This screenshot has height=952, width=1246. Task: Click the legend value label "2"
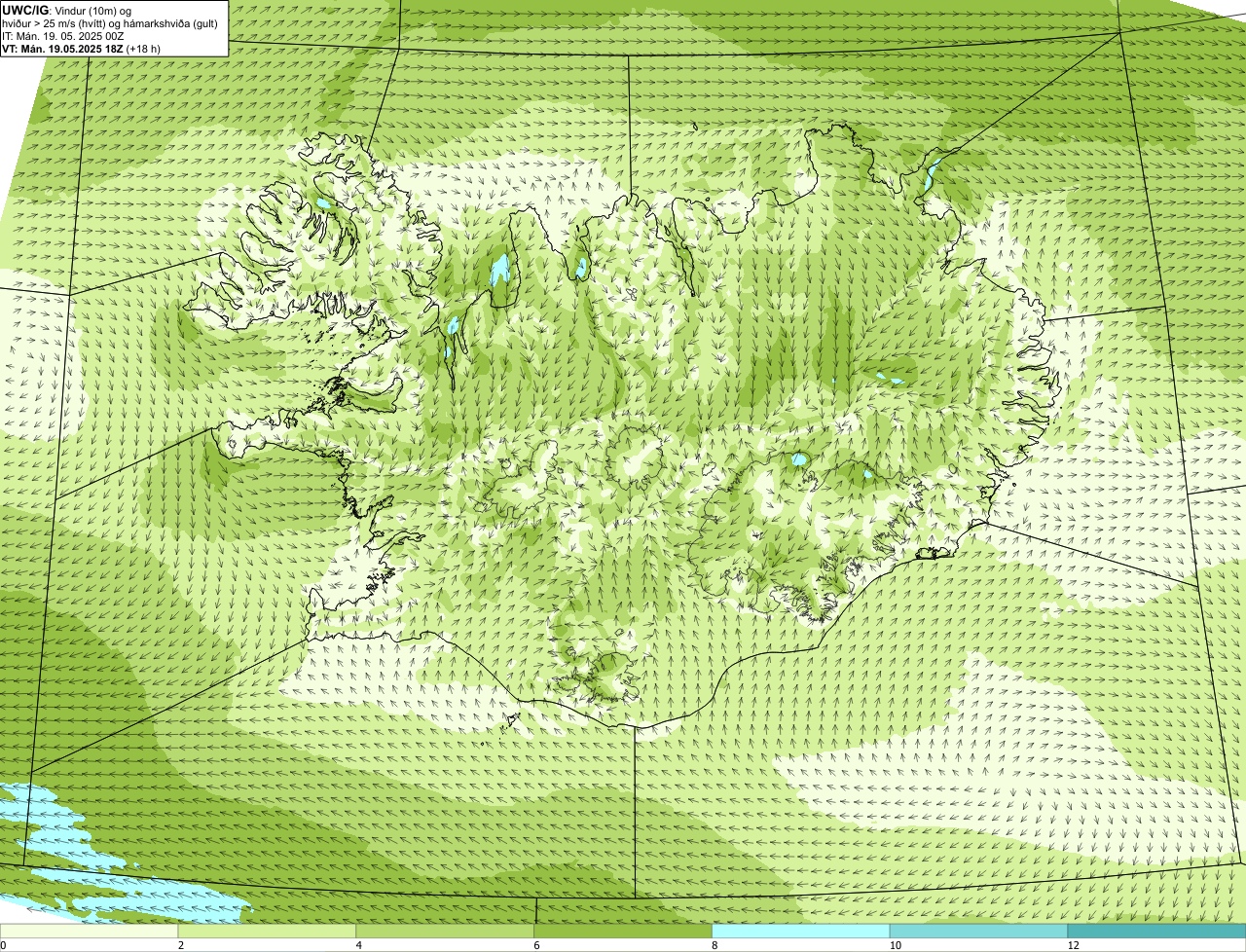click(180, 945)
